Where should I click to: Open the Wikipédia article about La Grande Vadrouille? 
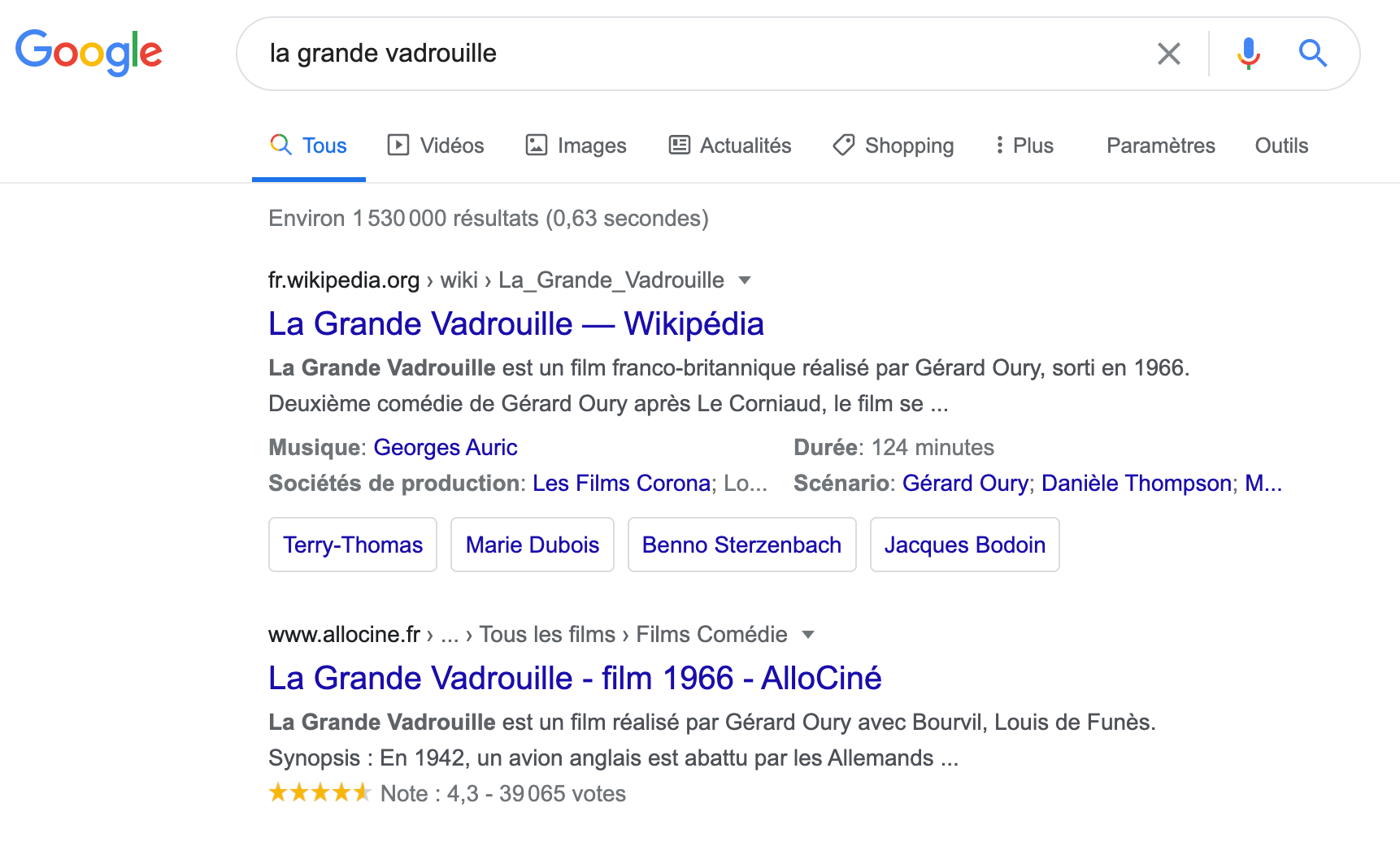[515, 323]
